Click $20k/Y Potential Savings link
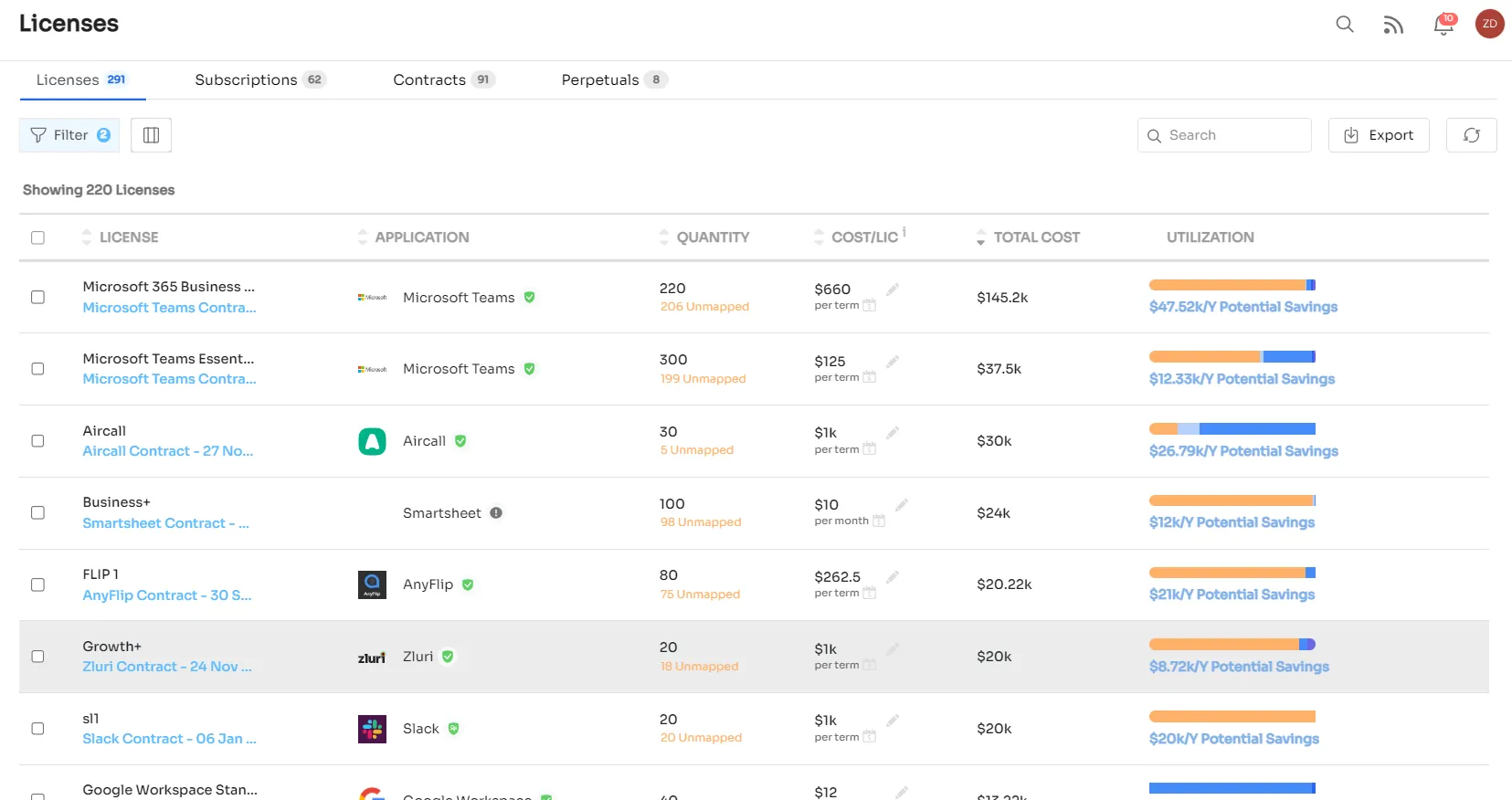Image resolution: width=1512 pixels, height=800 pixels. click(x=1234, y=739)
